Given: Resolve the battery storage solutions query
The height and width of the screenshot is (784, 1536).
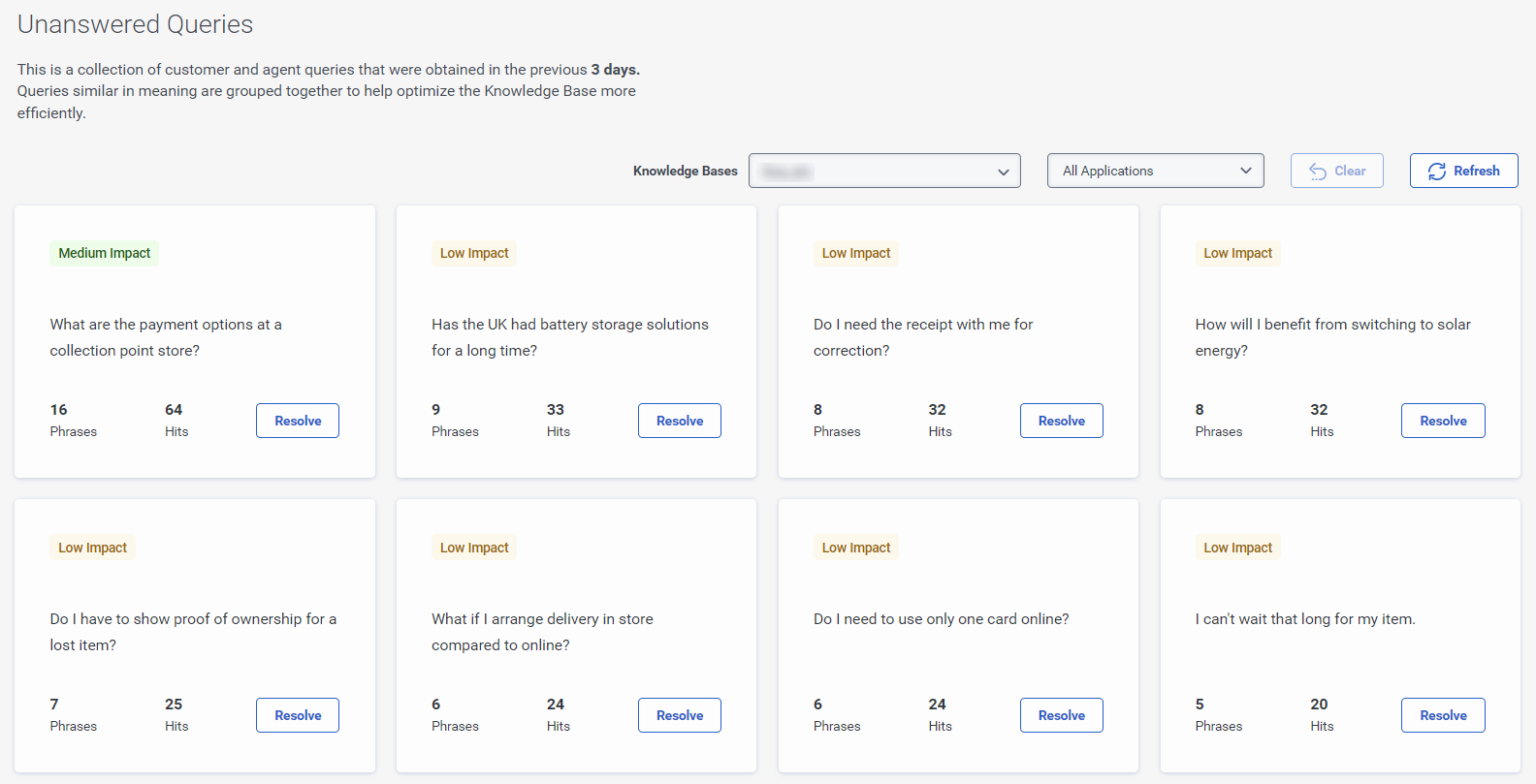Looking at the screenshot, I should click(x=679, y=420).
